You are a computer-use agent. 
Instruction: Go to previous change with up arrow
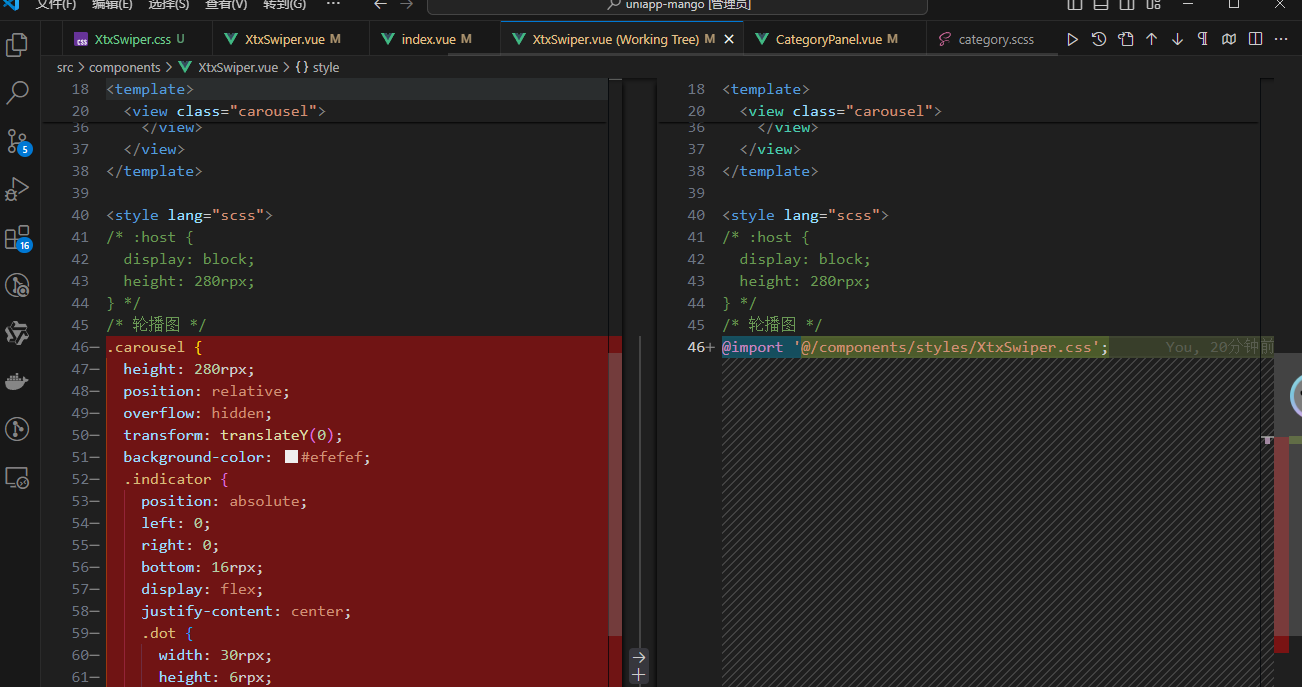tap(1151, 40)
